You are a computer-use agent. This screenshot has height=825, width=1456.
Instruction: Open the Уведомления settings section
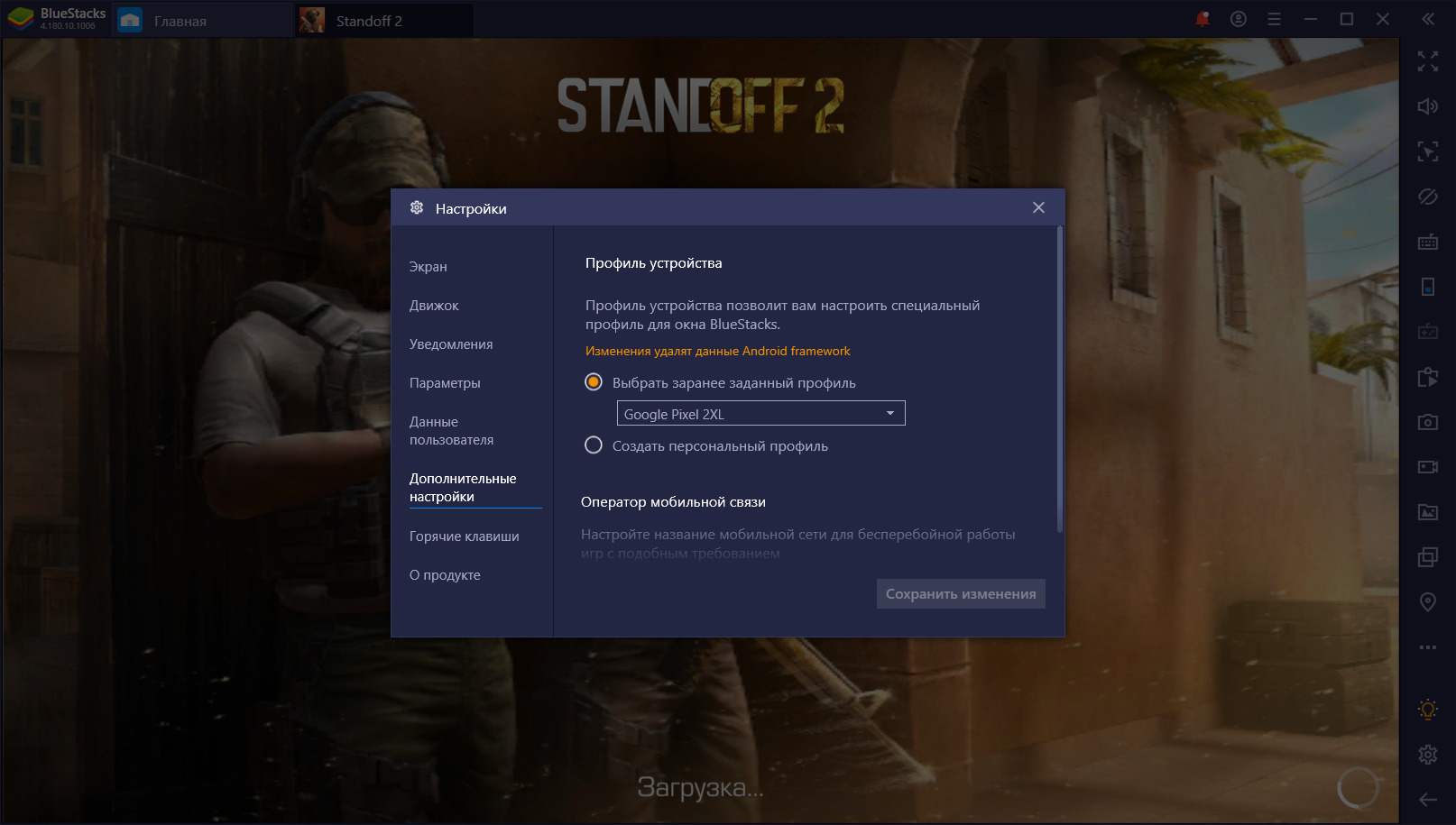tap(451, 344)
